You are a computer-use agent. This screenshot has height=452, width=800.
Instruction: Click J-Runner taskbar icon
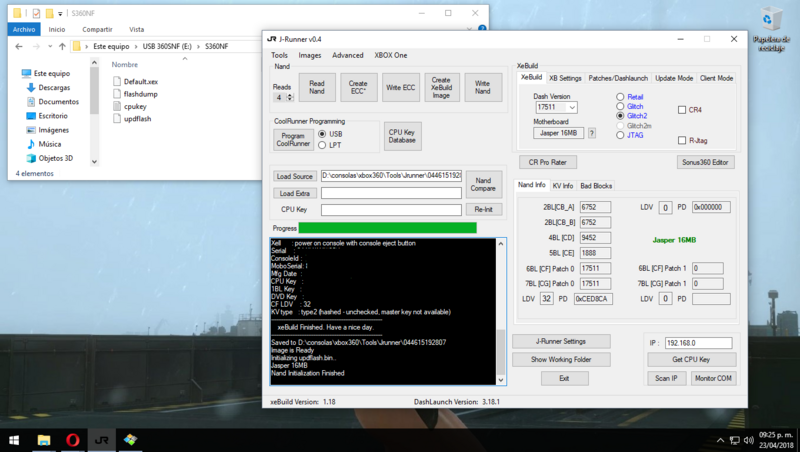pos(102,440)
